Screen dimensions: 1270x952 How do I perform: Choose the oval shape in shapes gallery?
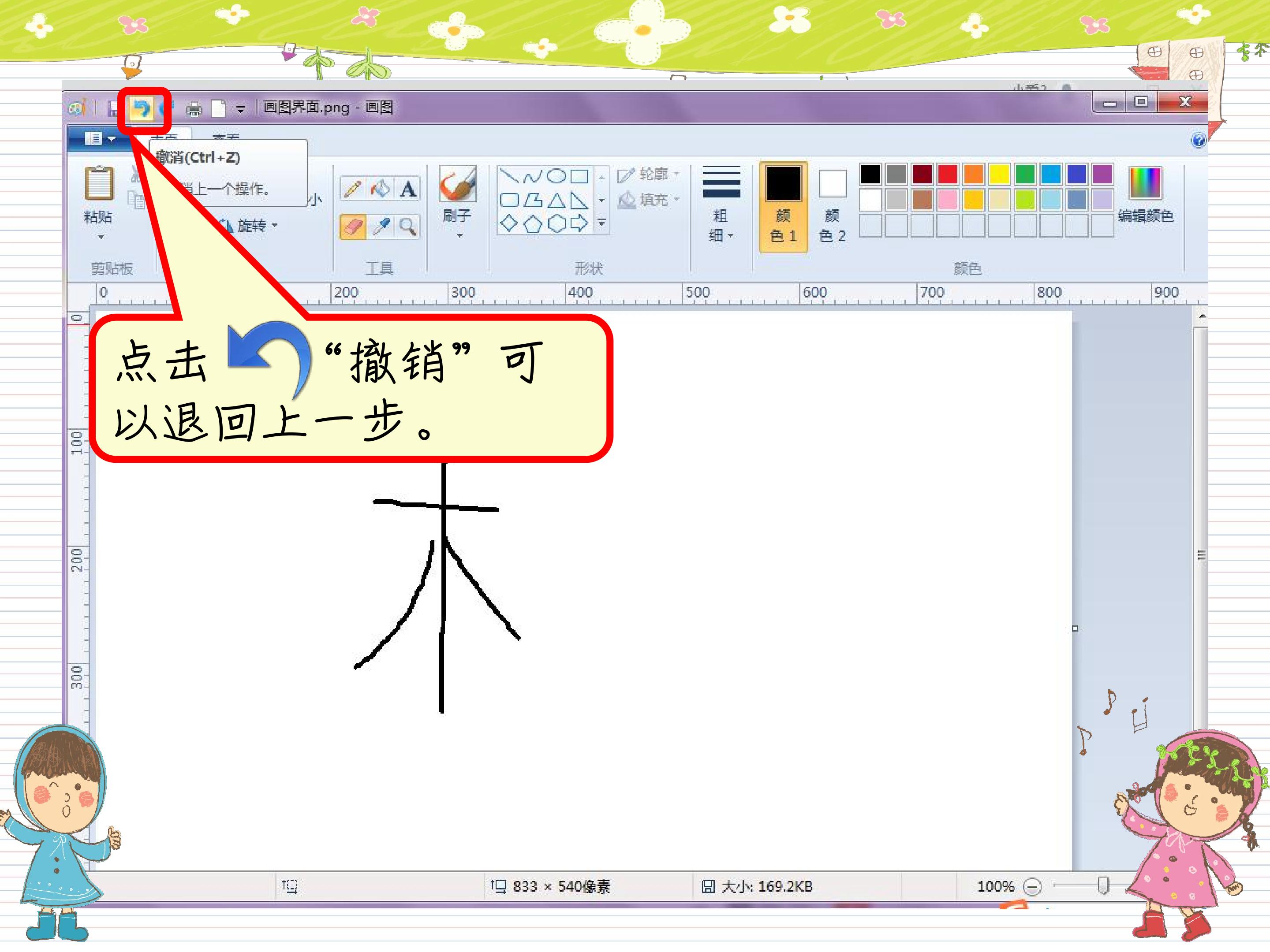556,176
